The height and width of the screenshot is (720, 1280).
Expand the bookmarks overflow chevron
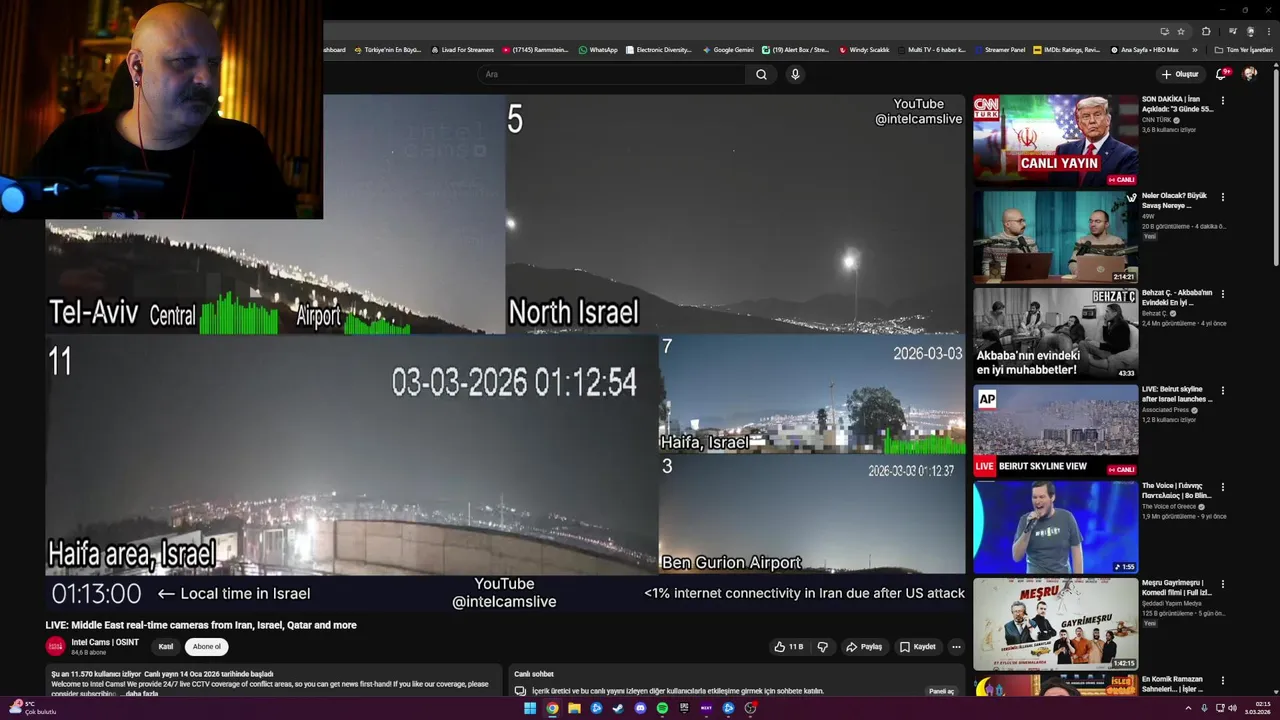click(1195, 49)
